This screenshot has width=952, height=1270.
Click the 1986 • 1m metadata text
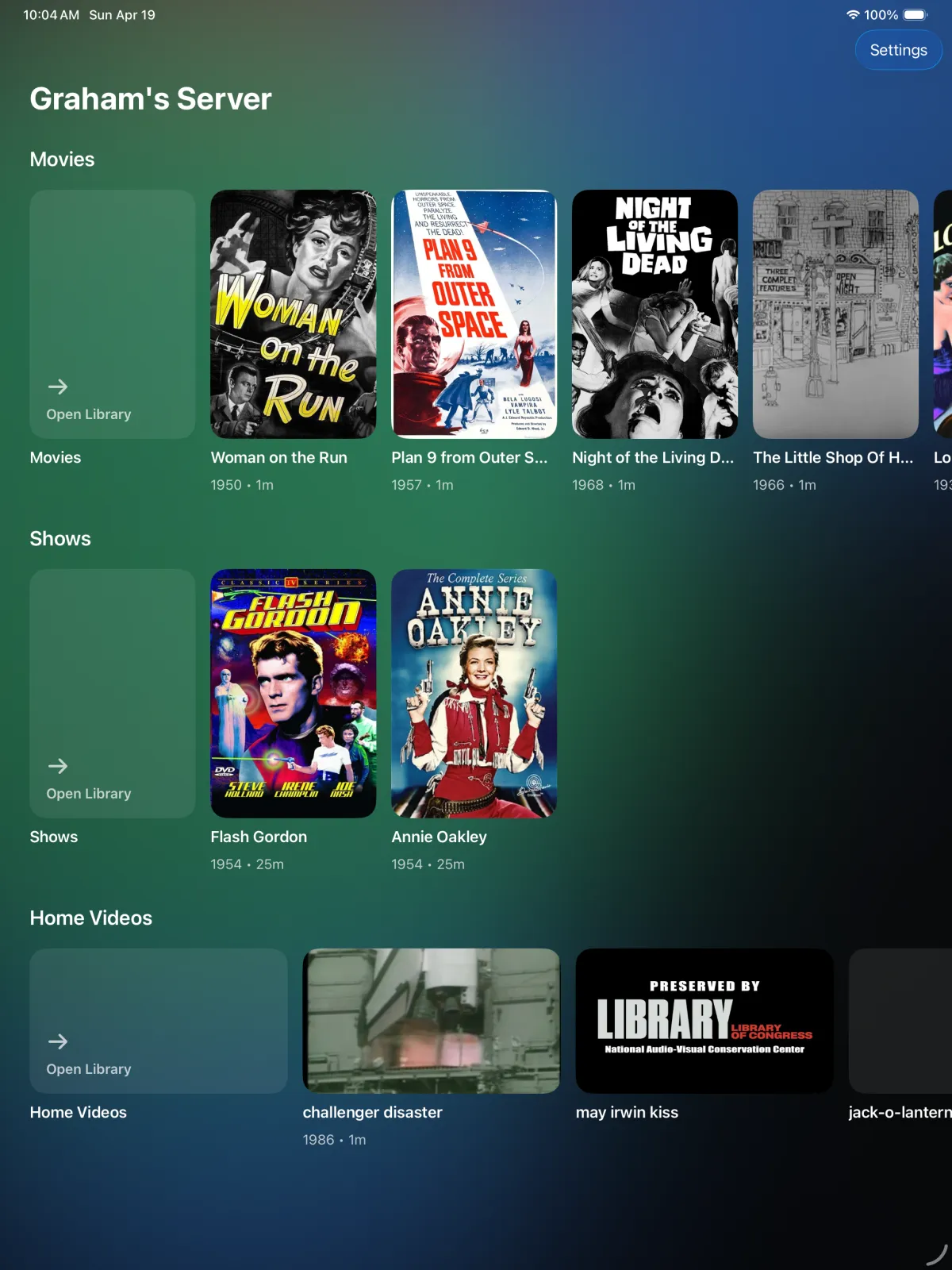point(335,1140)
